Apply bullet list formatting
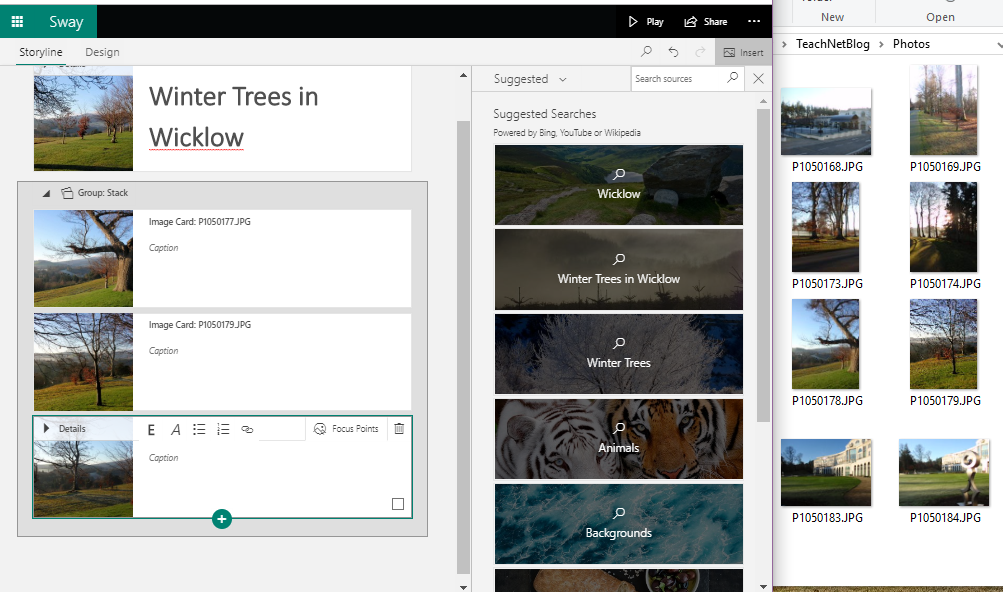This screenshot has width=1003, height=592. click(x=200, y=429)
